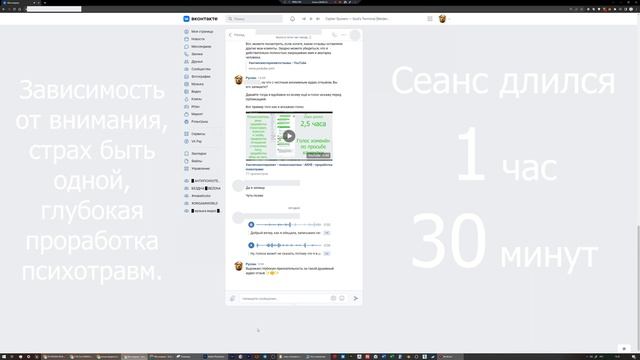Click the Видео sidebar icon
This screenshot has width=640, height=360.
pos(187,91)
